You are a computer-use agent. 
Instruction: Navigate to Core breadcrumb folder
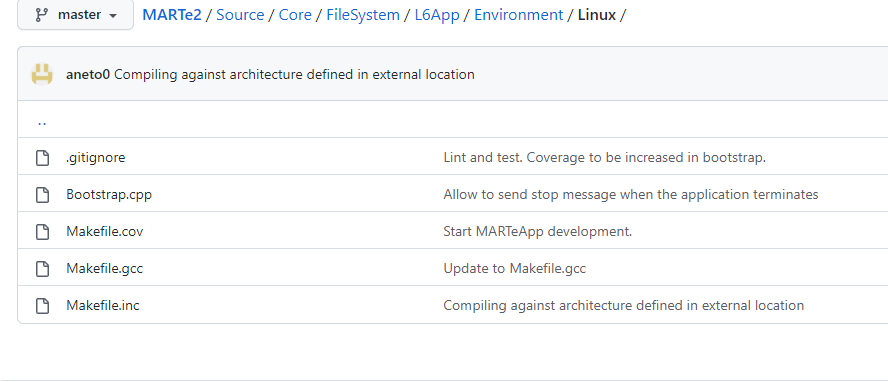(x=295, y=15)
